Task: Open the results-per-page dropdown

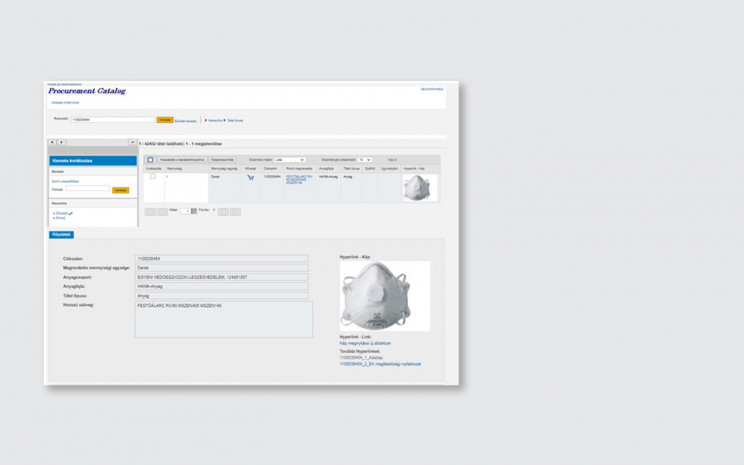Action: (x=364, y=160)
